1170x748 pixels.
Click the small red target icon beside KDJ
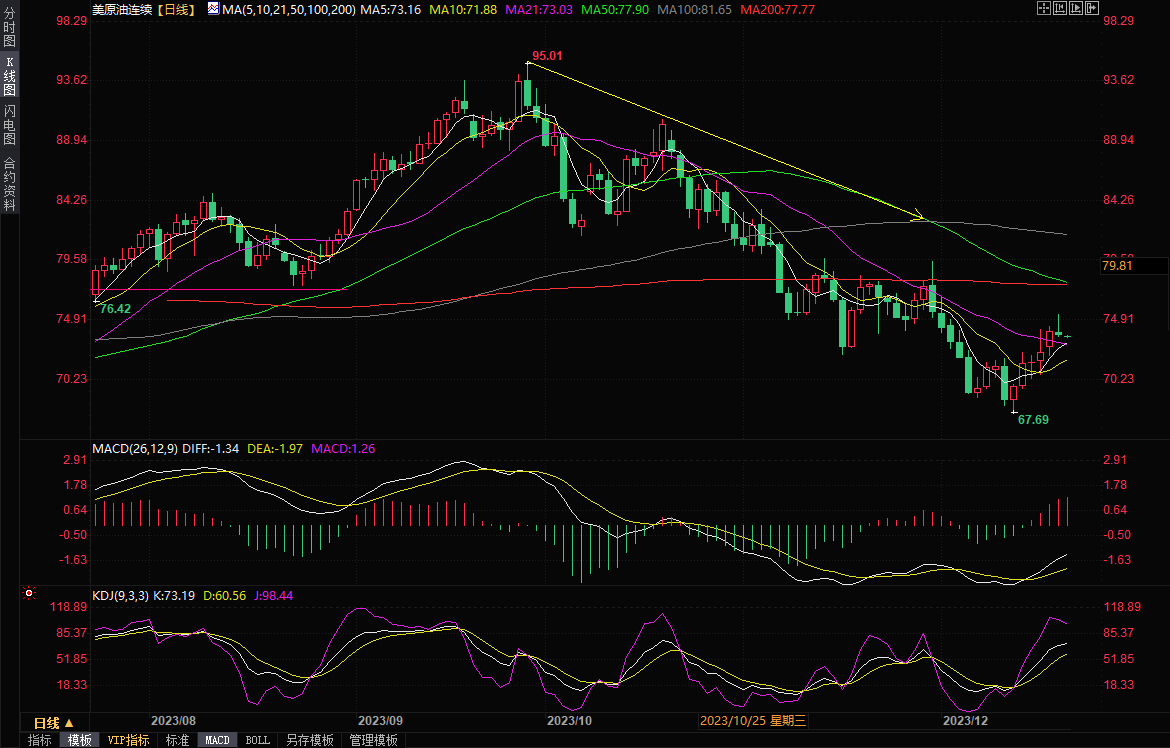click(29, 594)
